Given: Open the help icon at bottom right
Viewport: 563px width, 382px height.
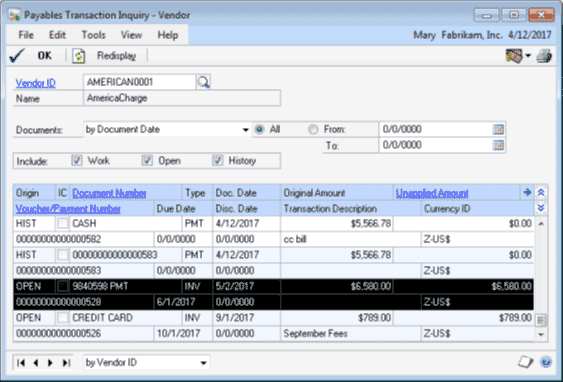Looking at the screenshot, I should pos(546,362).
